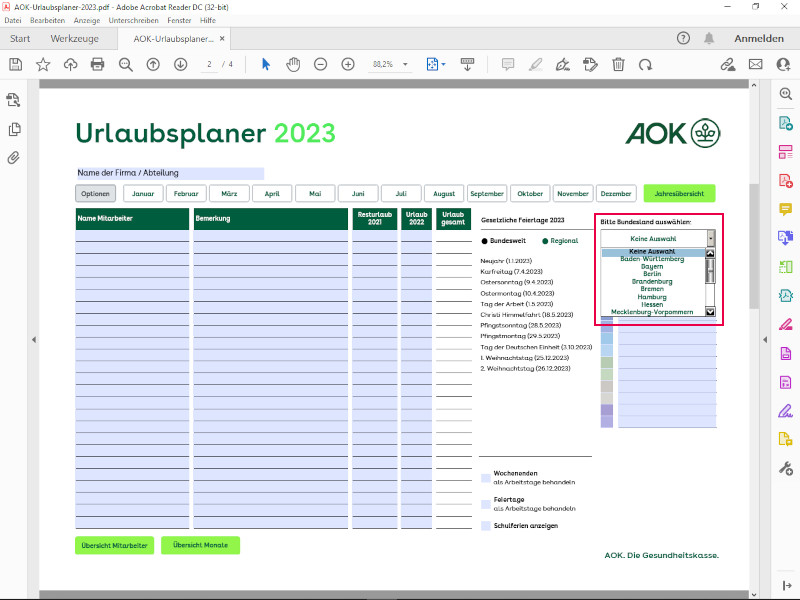Add document to favorites with star icon
This screenshot has height=600, width=800.
coord(43,64)
